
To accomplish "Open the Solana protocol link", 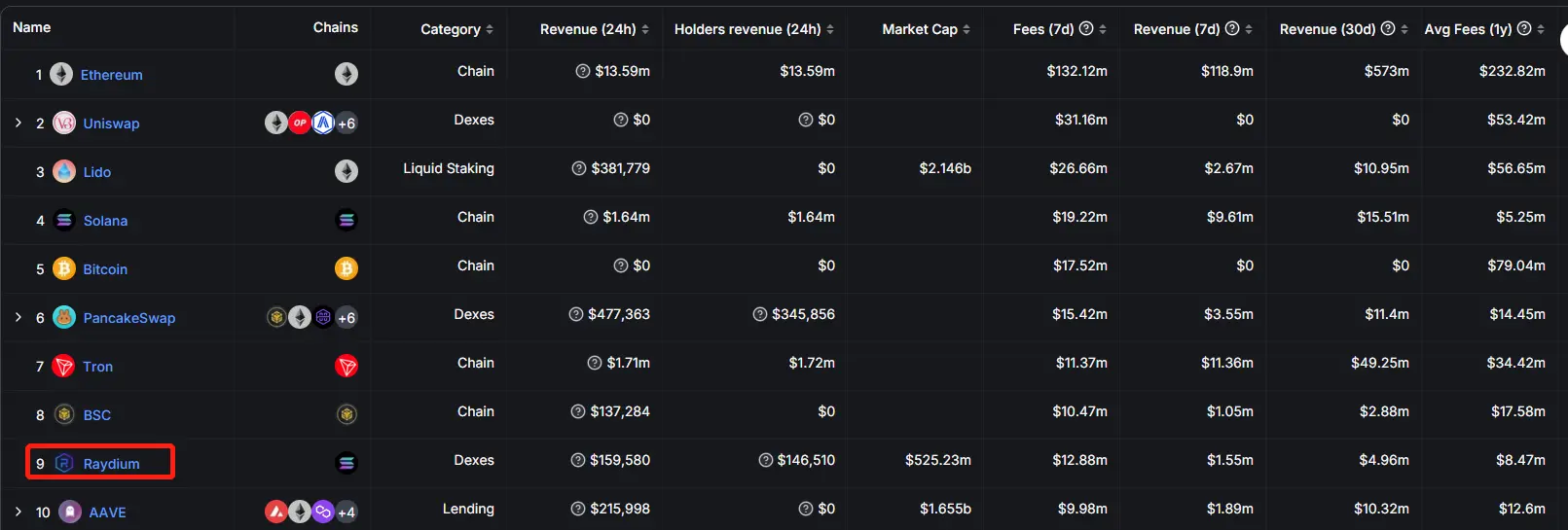I will coord(105,221).
